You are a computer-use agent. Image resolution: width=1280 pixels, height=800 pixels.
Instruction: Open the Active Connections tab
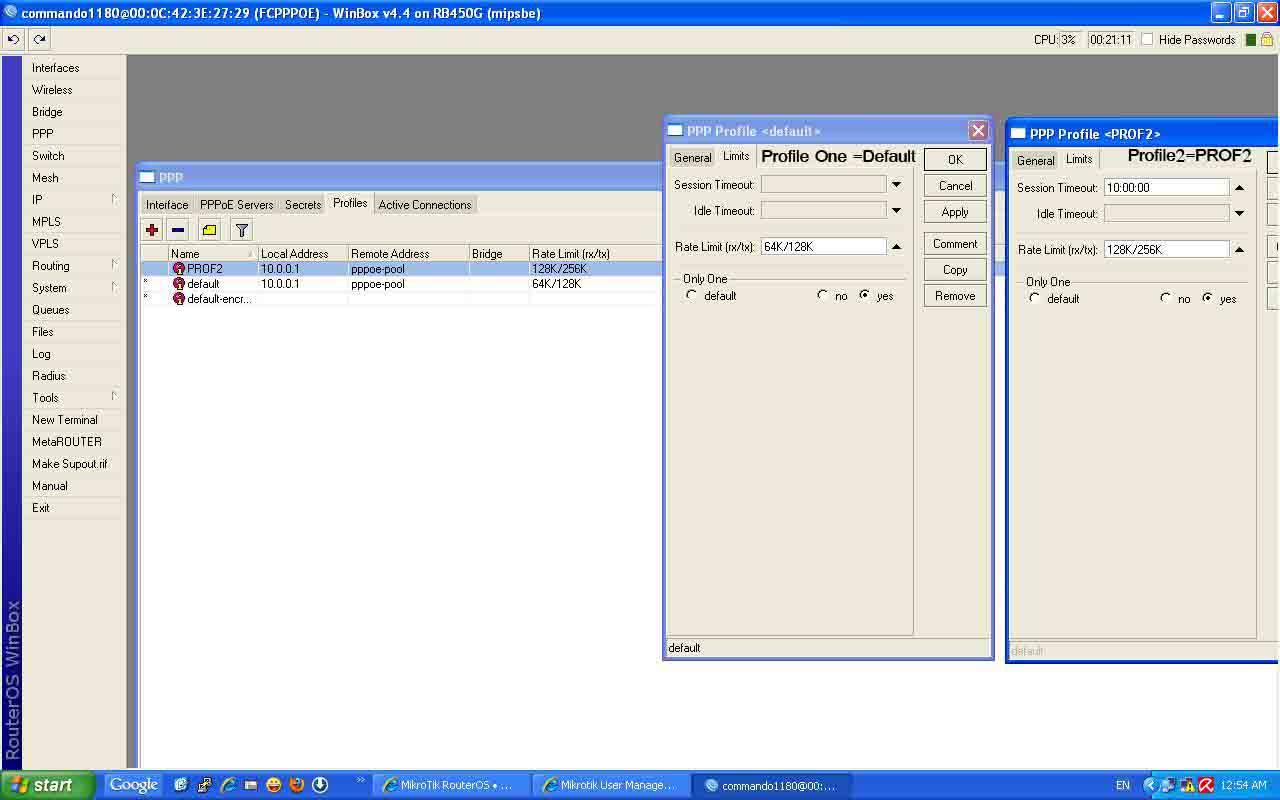click(x=425, y=205)
